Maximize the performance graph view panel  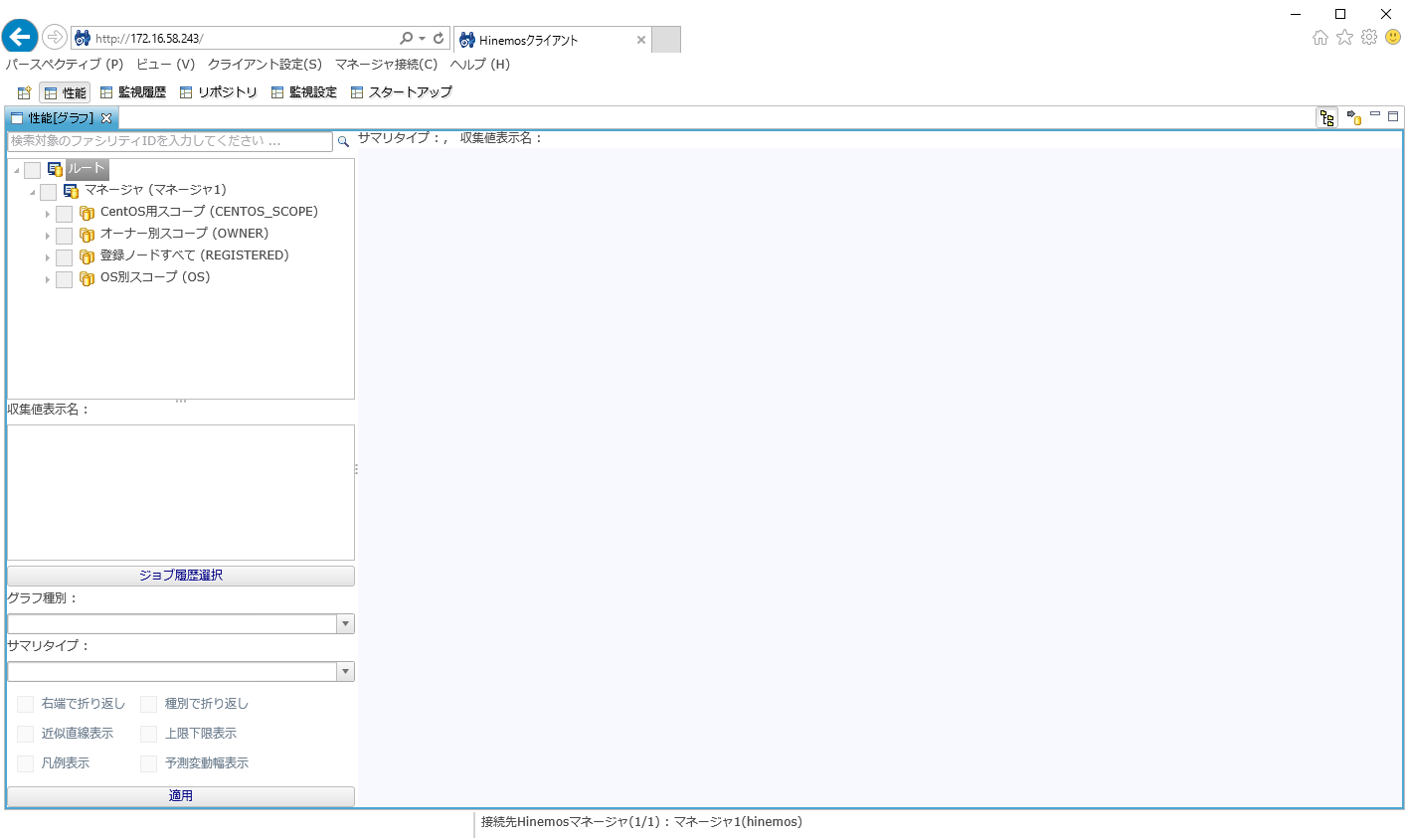tap(1393, 115)
